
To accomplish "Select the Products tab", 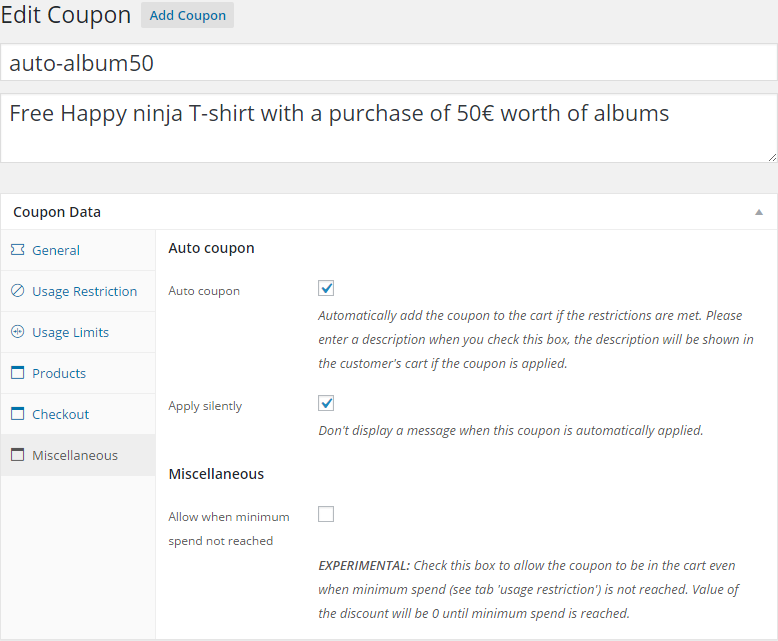I will (59, 373).
